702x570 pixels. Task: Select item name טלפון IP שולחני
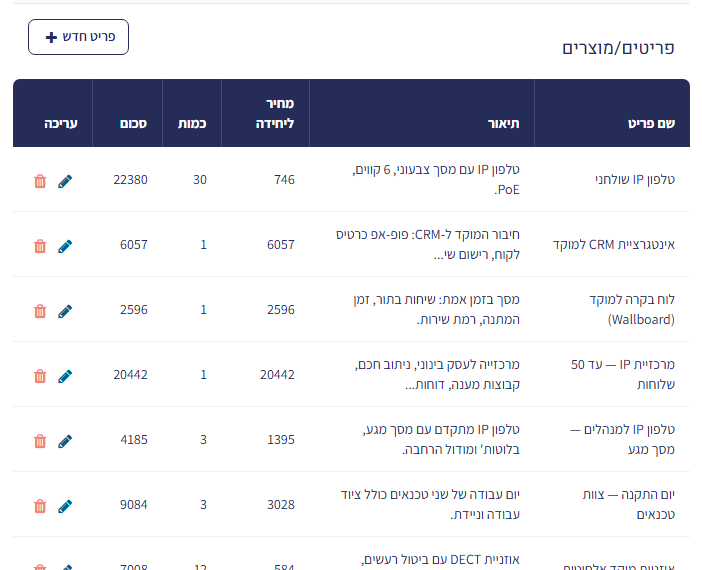click(635, 180)
